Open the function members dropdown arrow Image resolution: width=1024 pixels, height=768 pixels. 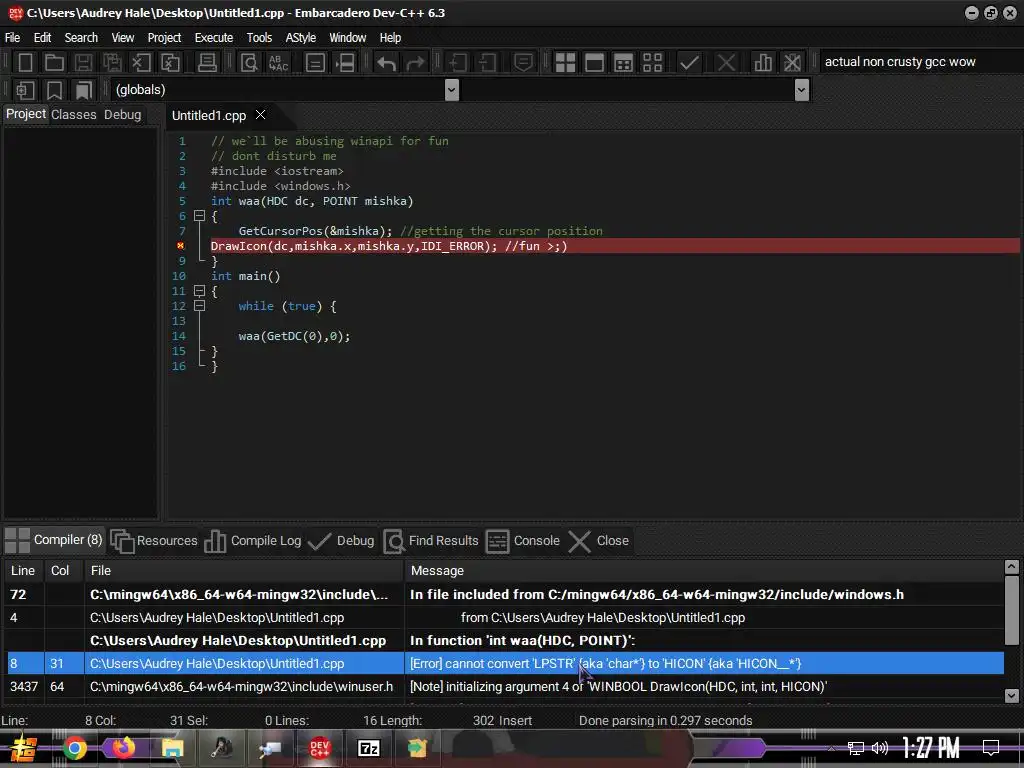click(802, 89)
